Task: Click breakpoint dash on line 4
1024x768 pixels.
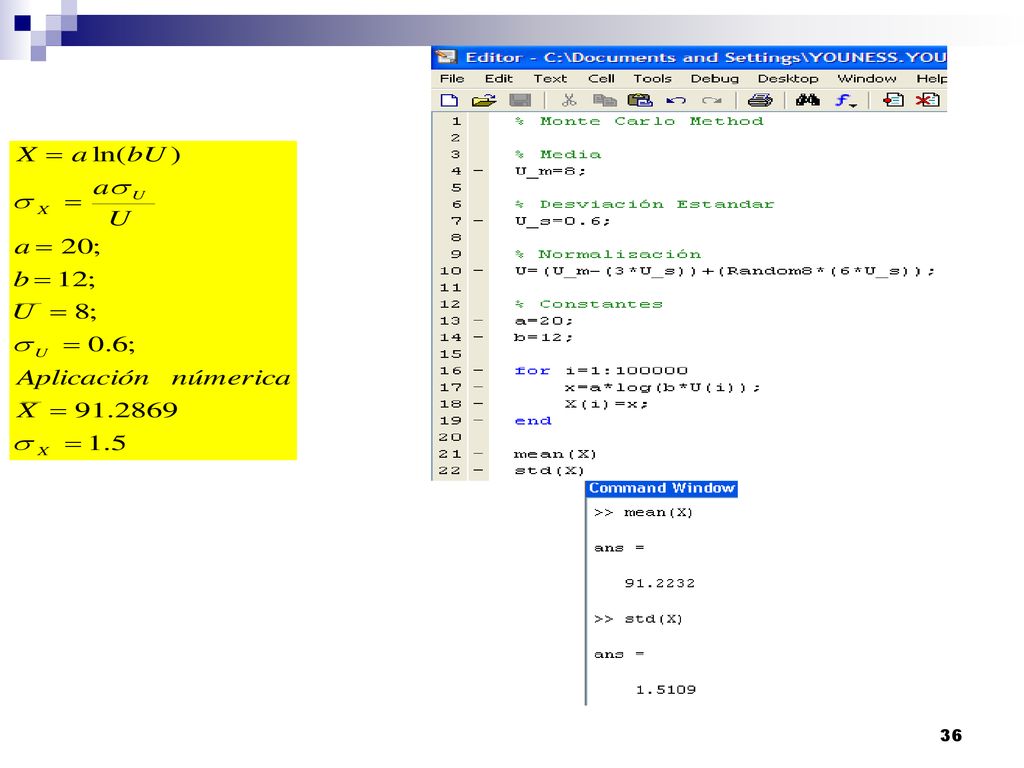Action: click(478, 171)
